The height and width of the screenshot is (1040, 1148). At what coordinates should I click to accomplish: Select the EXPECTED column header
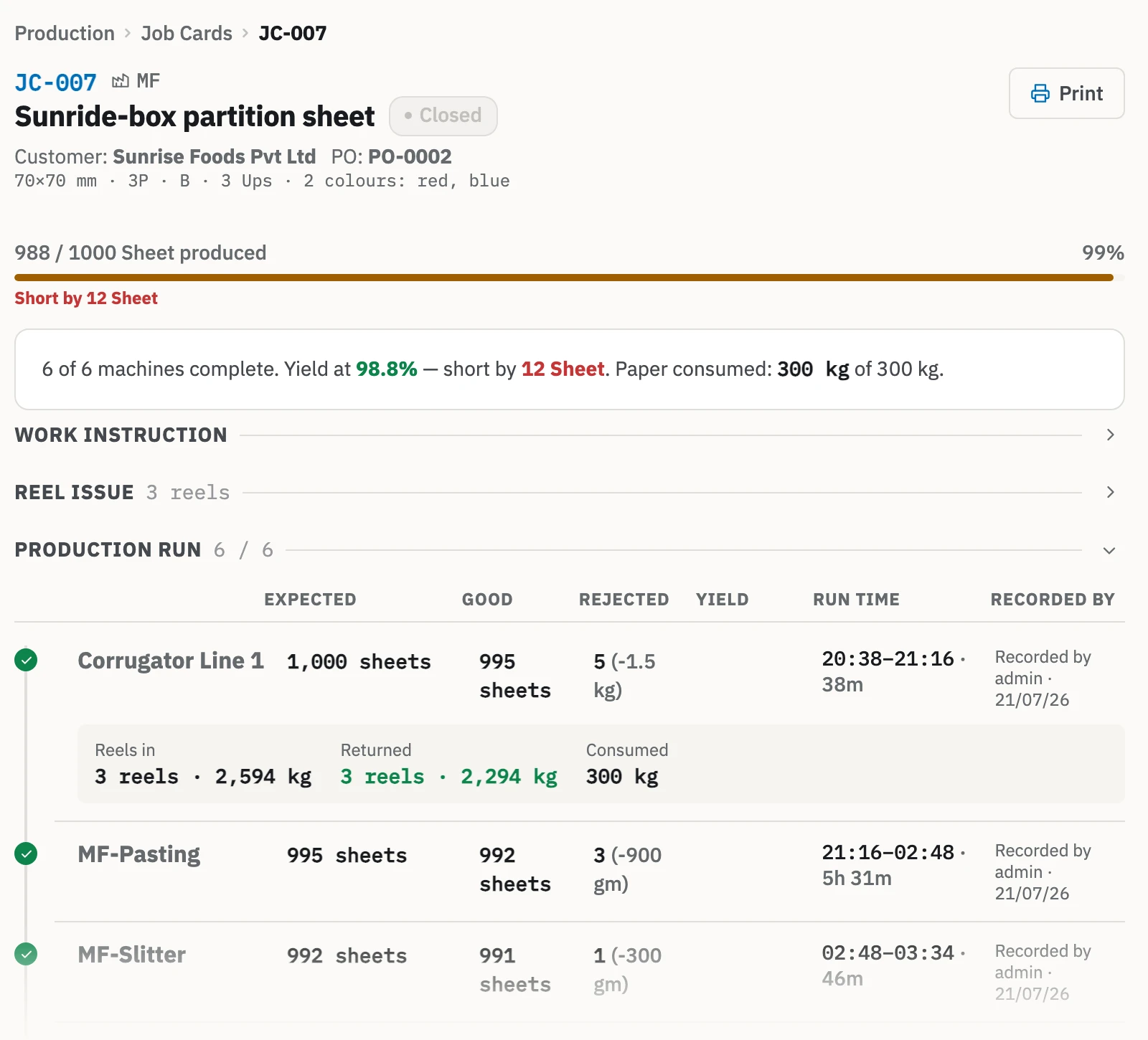[x=310, y=600]
